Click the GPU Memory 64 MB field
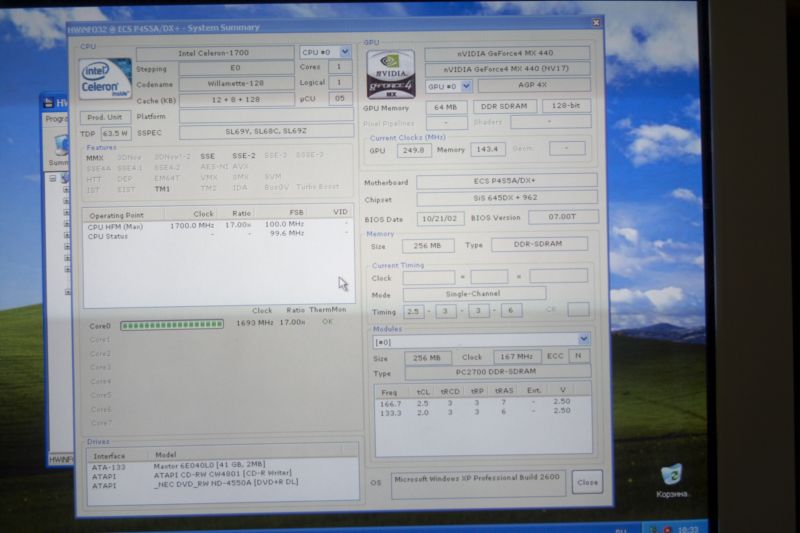Screen dimensions: 800x533 445,107
